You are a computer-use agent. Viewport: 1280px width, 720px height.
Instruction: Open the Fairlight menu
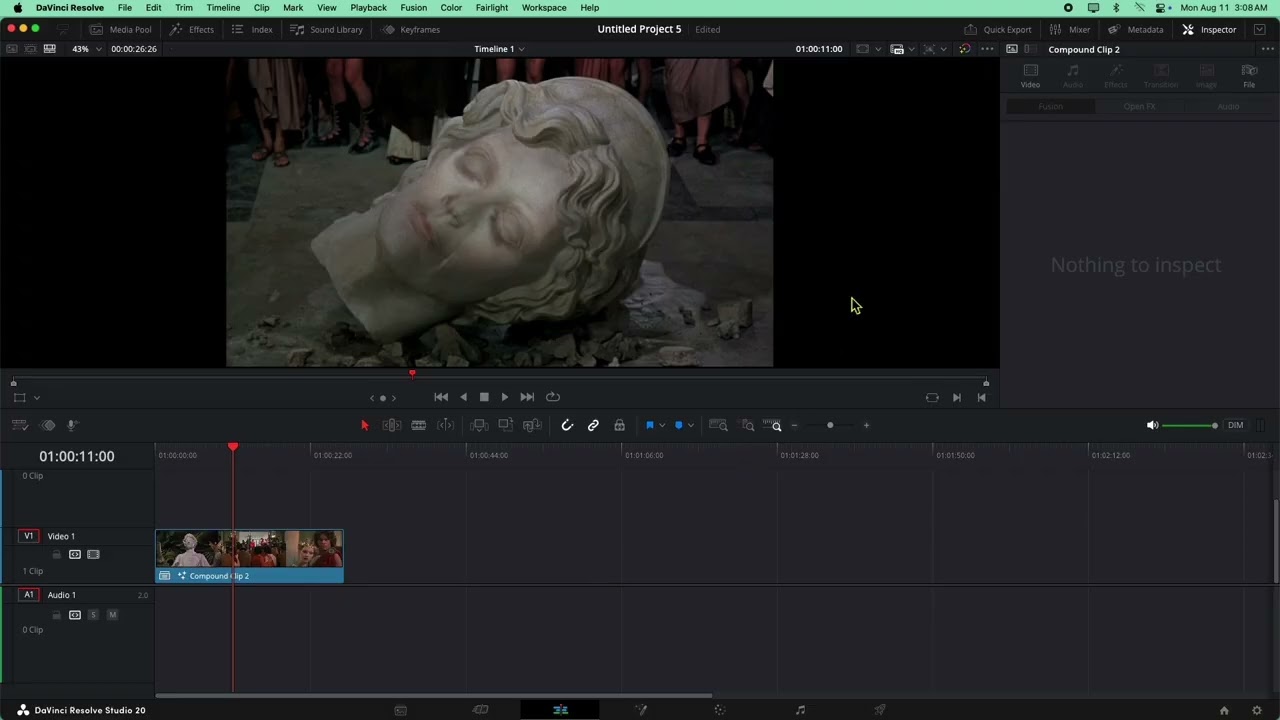pos(491,8)
